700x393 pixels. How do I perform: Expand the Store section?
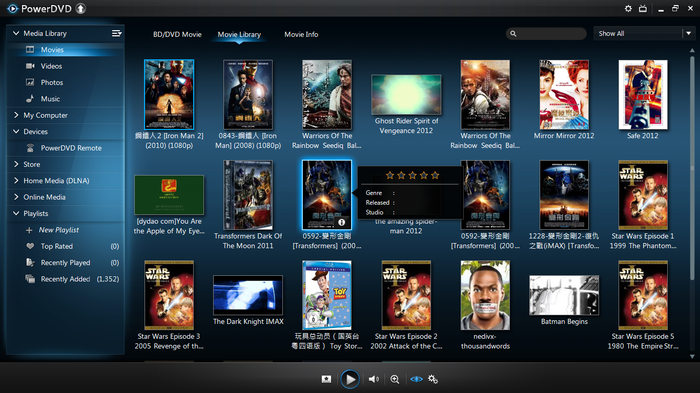[16, 164]
